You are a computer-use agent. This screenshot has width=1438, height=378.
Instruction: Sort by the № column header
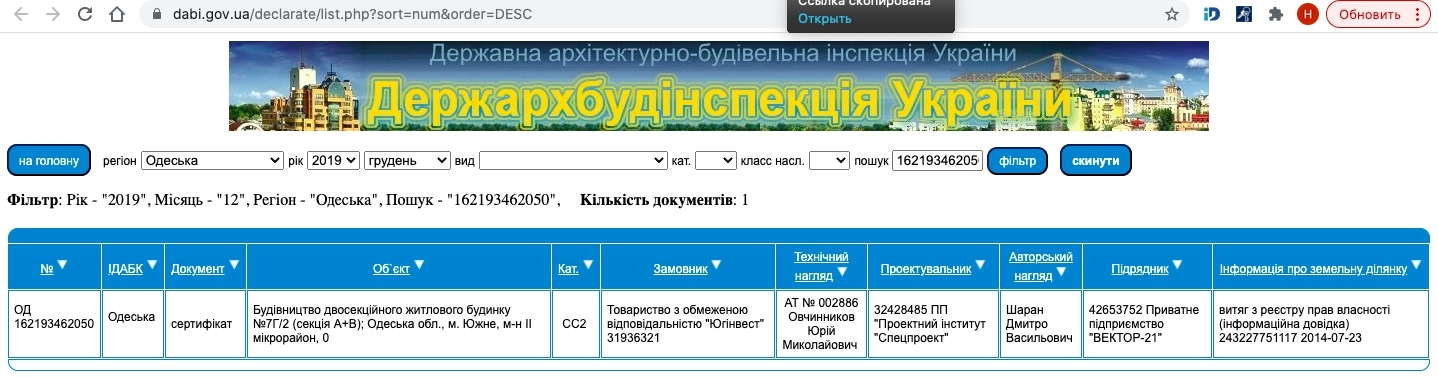(x=47, y=269)
